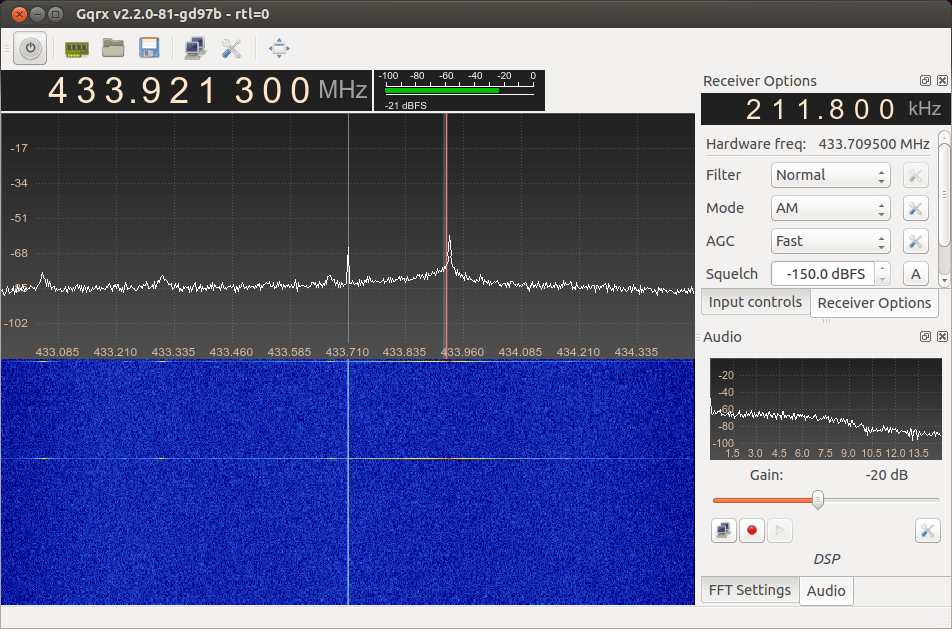Image resolution: width=952 pixels, height=629 pixels.
Task: Click the folder icon to load settings
Action: (113, 48)
